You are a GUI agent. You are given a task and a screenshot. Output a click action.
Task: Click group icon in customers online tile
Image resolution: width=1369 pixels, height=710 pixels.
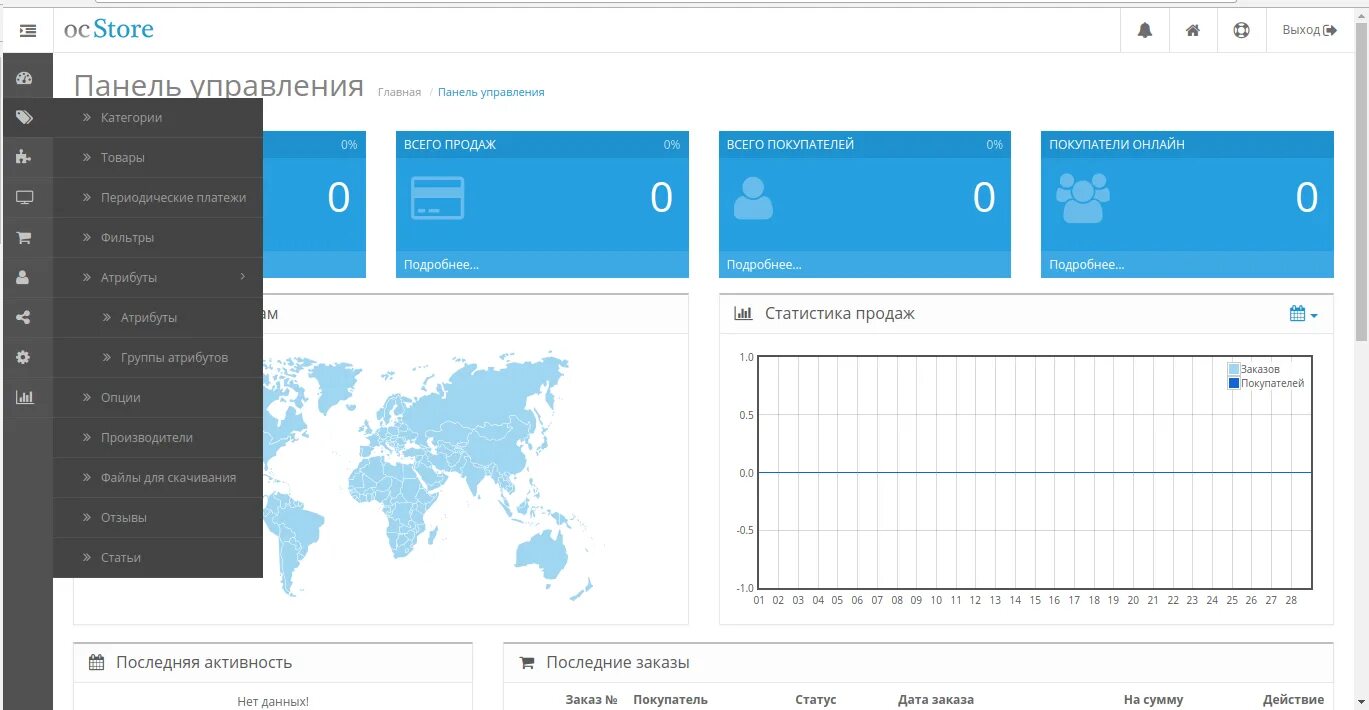[x=1083, y=198]
